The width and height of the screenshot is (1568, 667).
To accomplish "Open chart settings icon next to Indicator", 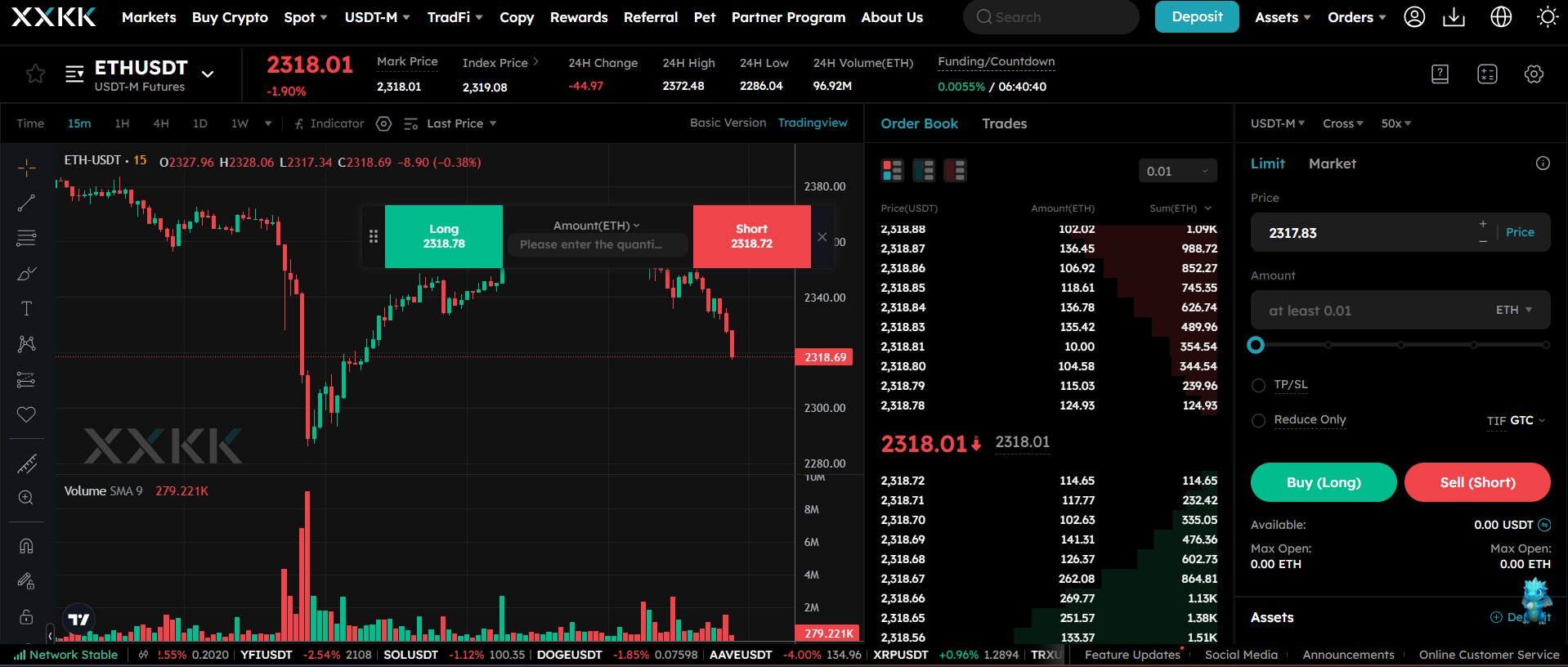I will [383, 123].
